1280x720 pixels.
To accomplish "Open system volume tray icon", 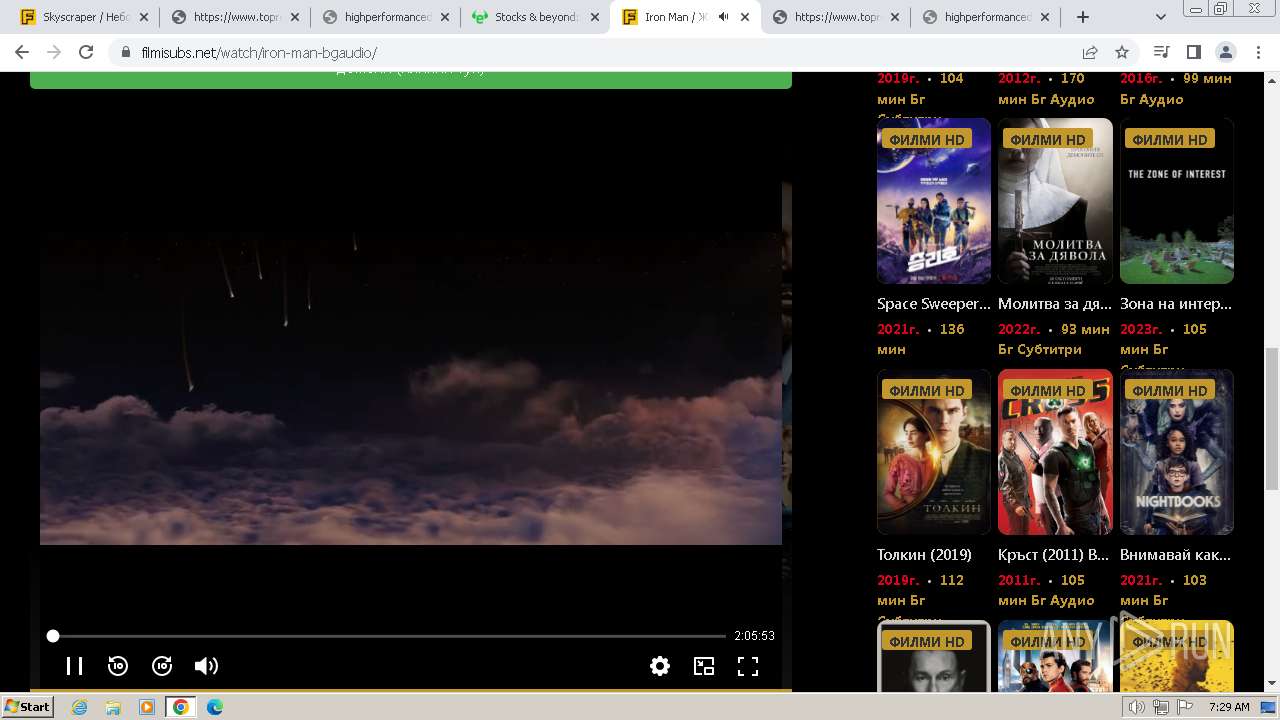I will point(1137,707).
